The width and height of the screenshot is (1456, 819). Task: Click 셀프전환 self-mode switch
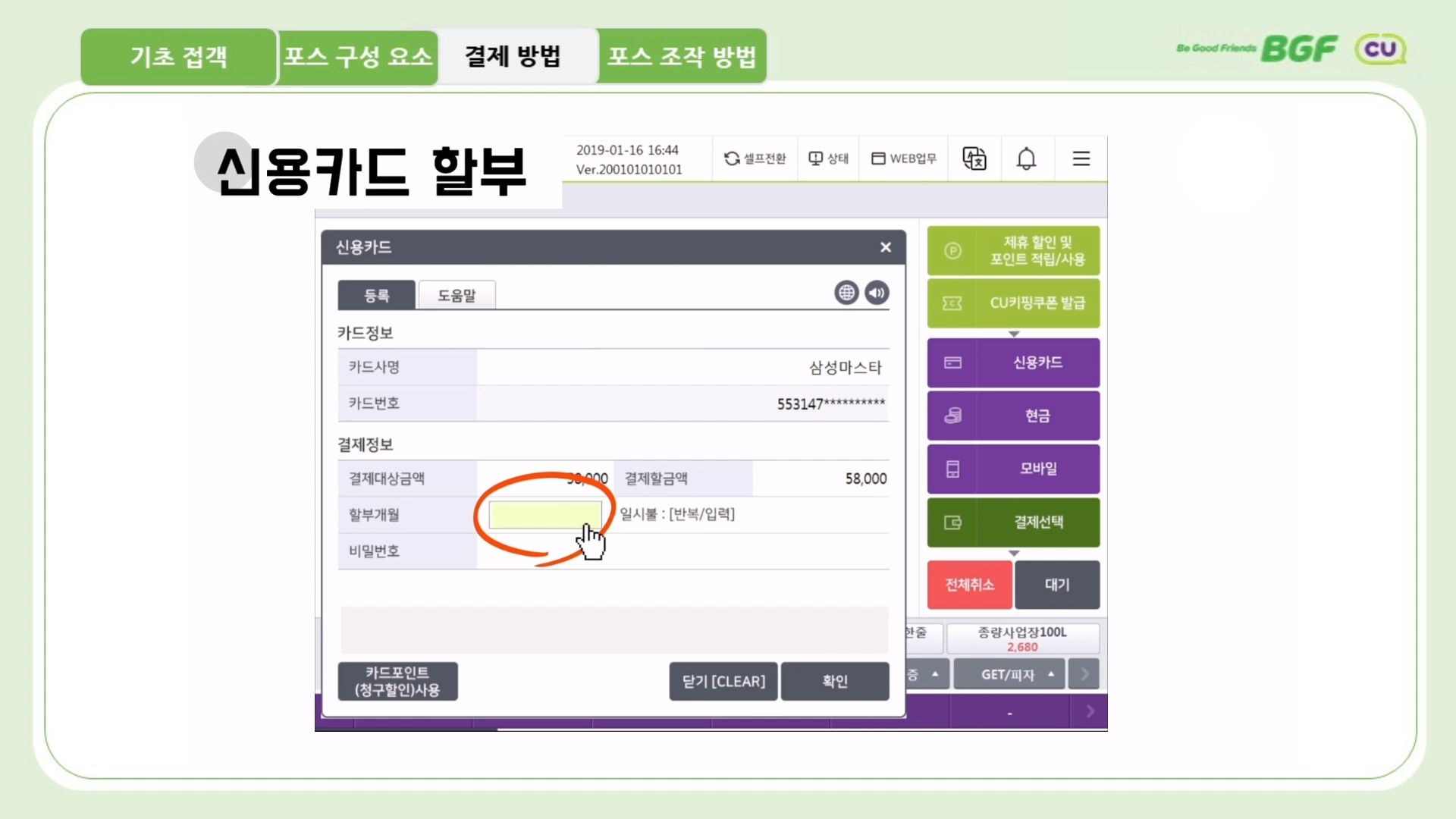(755, 158)
